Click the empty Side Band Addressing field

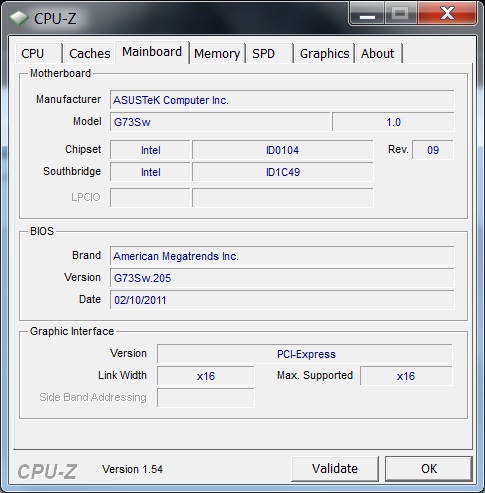click(206, 398)
